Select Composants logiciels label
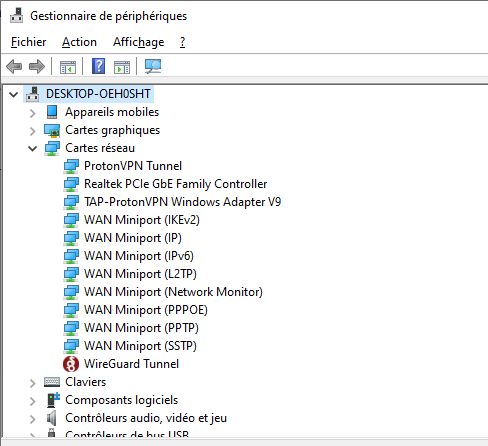The width and height of the screenshot is (488, 446). [122, 400]
